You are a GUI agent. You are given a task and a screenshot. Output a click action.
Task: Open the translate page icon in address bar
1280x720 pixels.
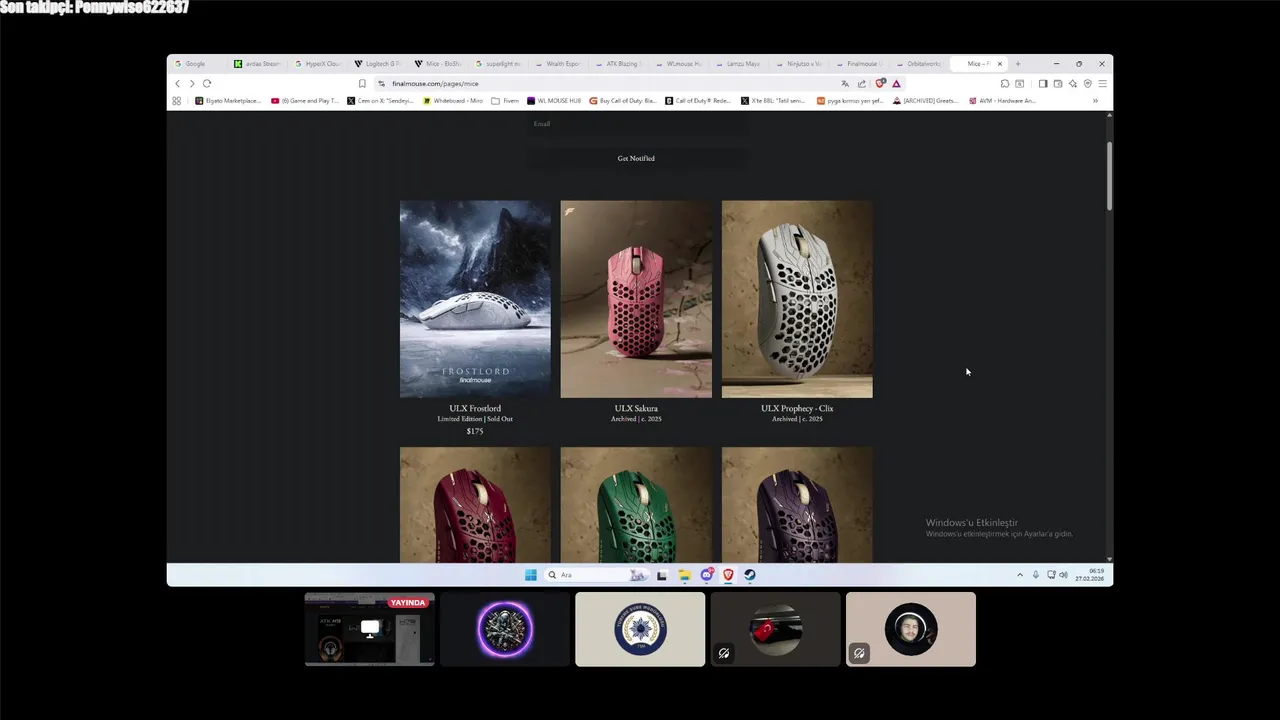845,84
